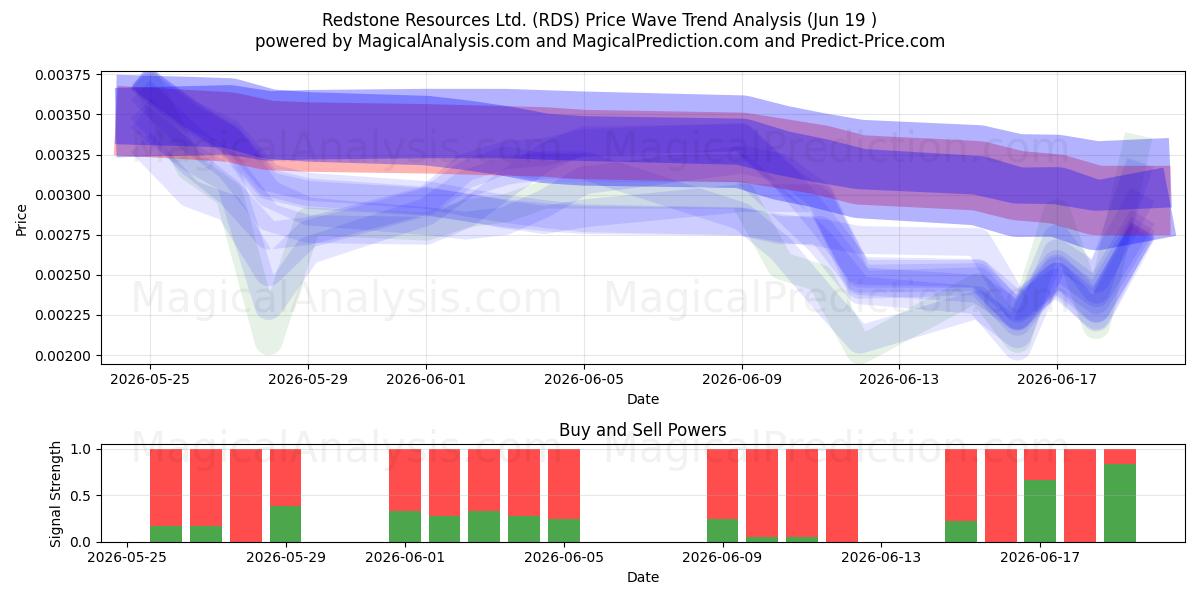Click 2026-05-25 on the price chart date axis

(x=150, y=379)
